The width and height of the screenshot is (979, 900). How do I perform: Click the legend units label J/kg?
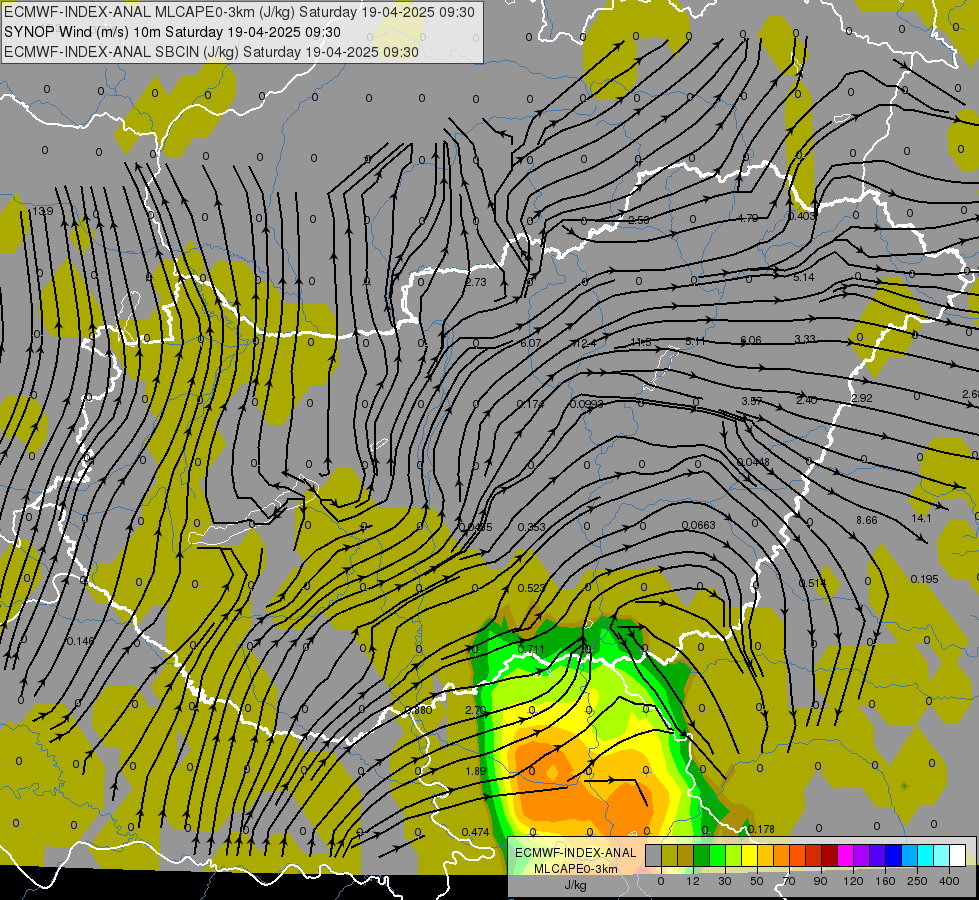[x=576, y=885]
